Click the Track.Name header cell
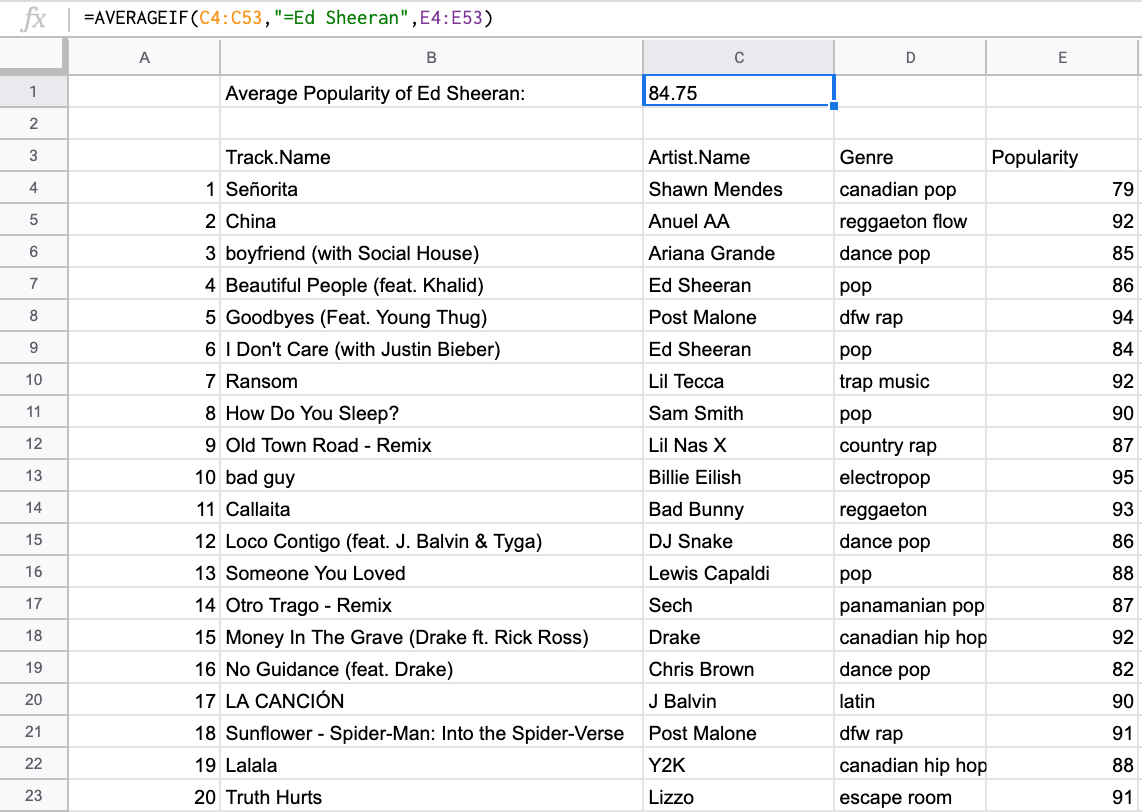 coord(431,156)
